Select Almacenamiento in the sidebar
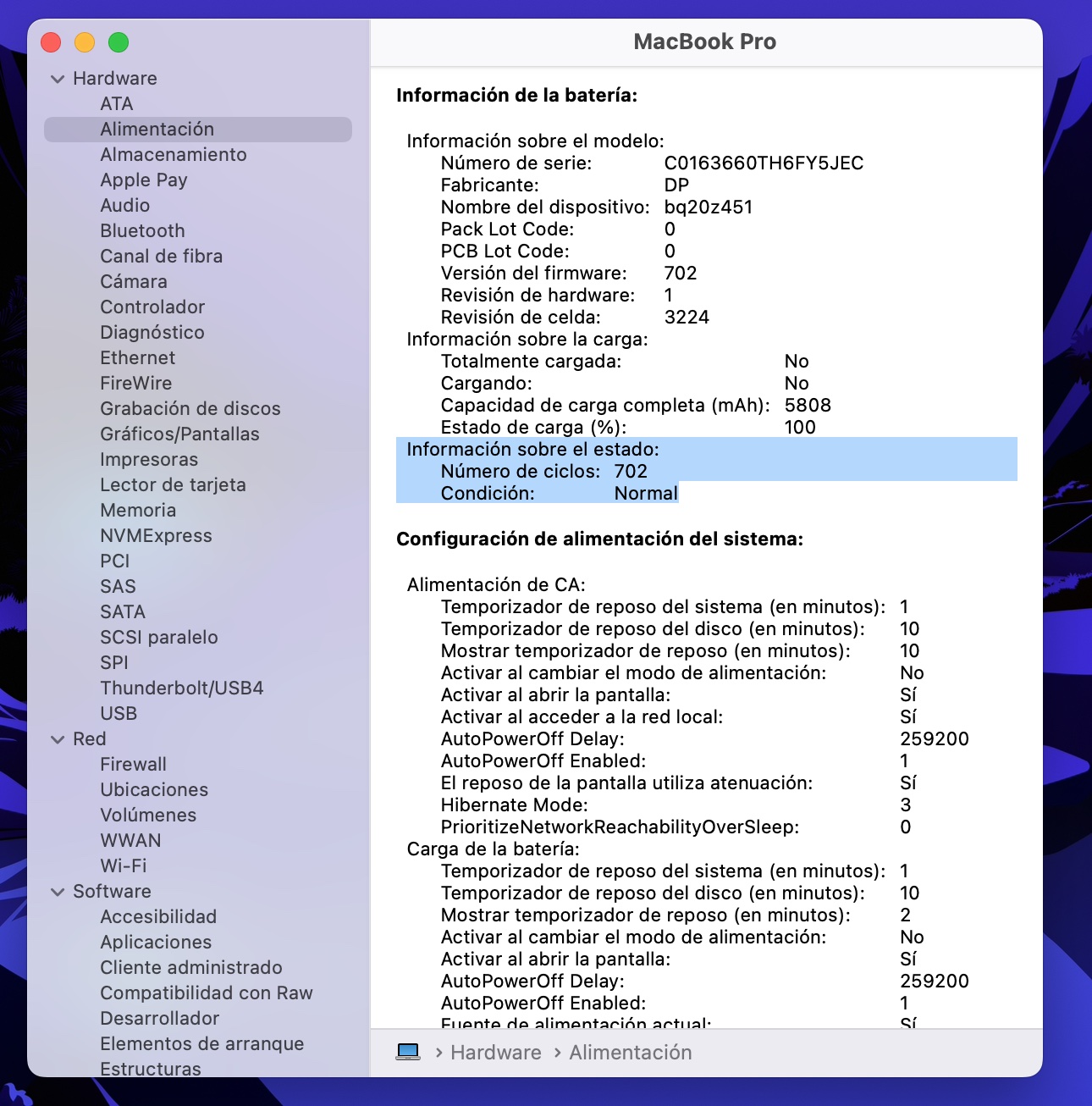The height and width of the screenshot is (1106, 1092). (174, 154)
